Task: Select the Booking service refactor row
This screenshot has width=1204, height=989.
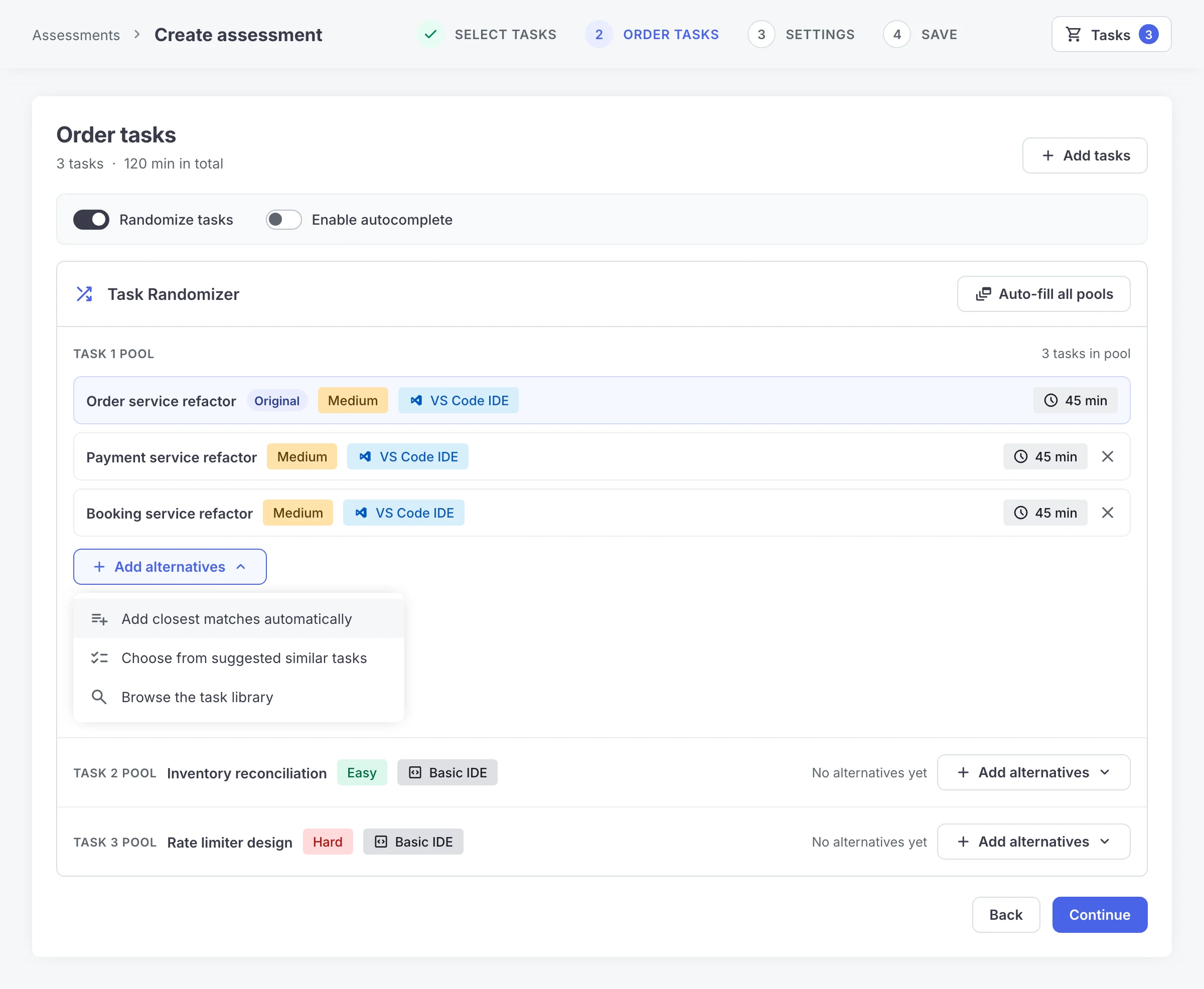Action: 601,513
